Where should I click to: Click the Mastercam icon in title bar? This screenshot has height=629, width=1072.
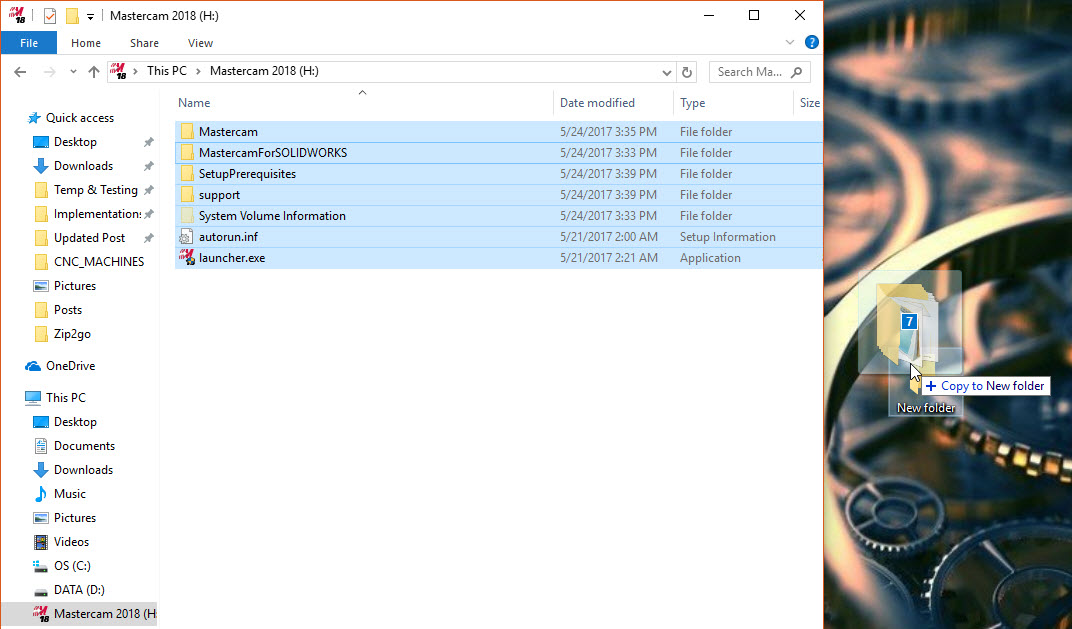pos(17,15)
